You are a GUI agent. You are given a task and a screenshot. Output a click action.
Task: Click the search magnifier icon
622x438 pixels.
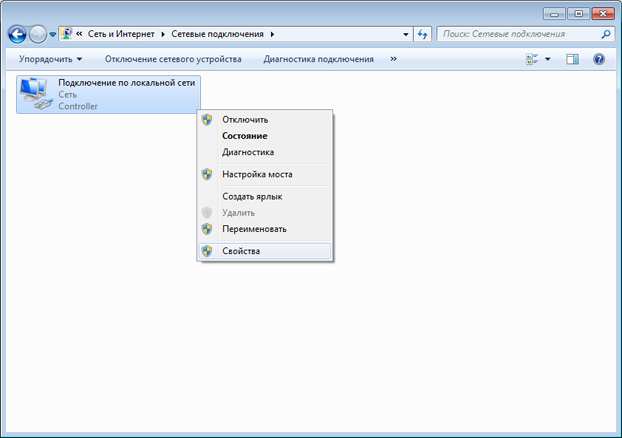tap(606, 34)
